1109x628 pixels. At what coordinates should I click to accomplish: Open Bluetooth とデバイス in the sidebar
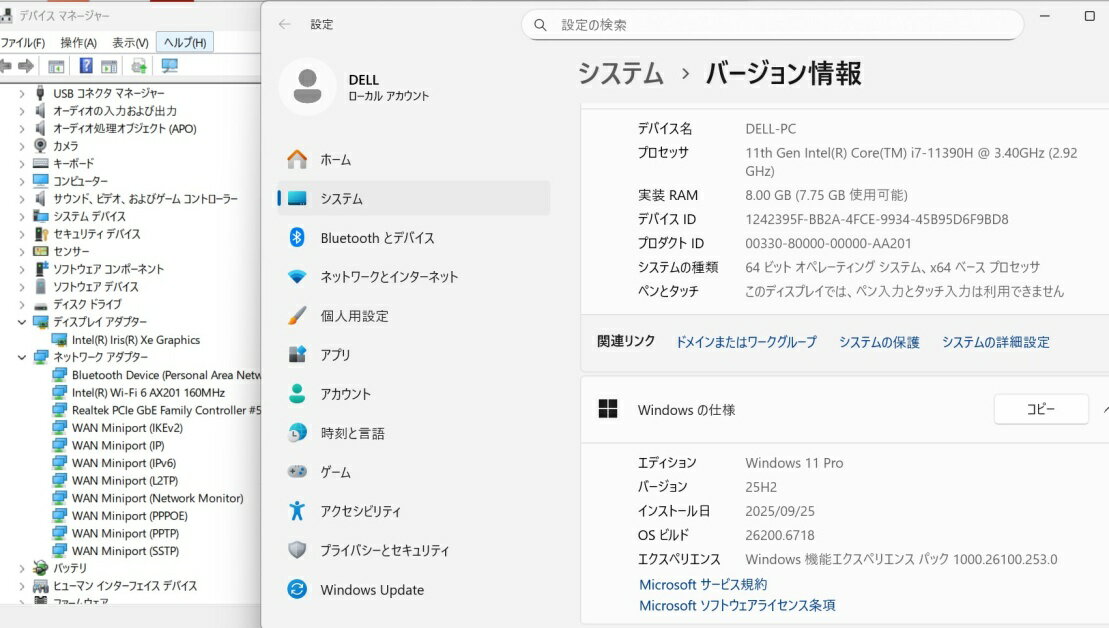coord(377,238)
